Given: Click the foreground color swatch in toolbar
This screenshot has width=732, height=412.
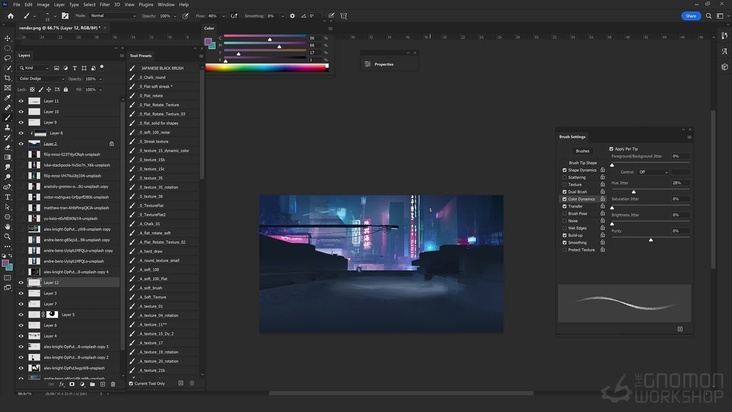Looking at the screenshot, I should pos(5,264).
